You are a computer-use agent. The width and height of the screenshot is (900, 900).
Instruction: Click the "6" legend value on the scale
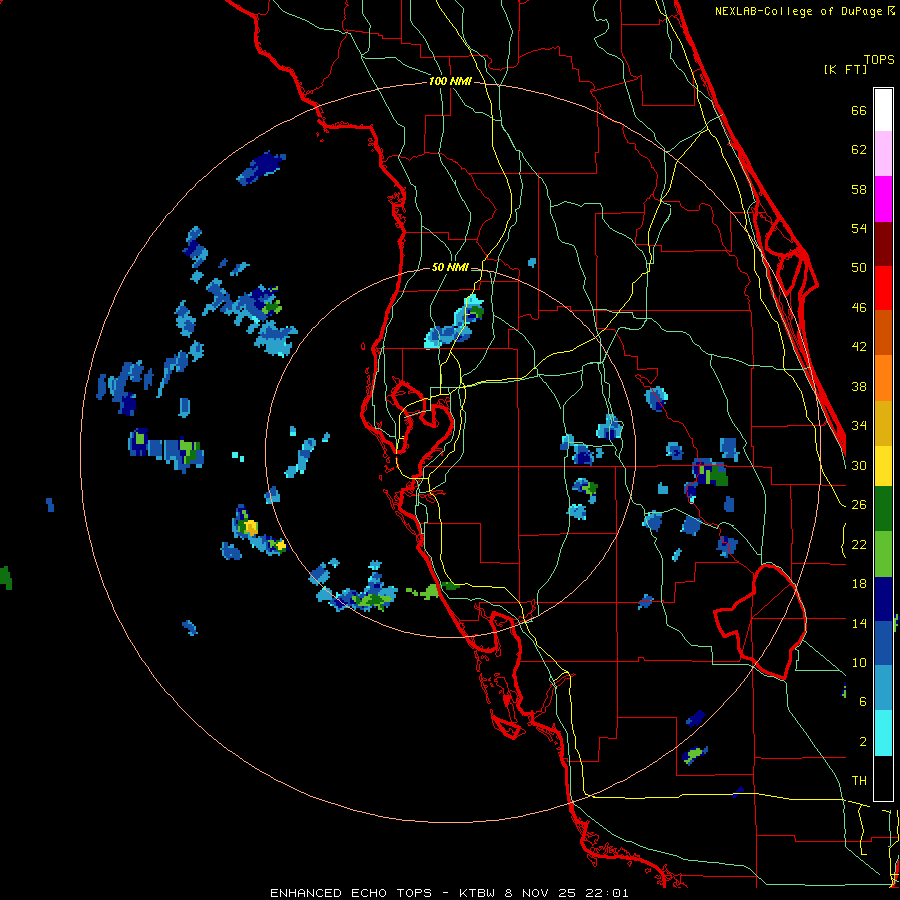[x=863, y=702]
